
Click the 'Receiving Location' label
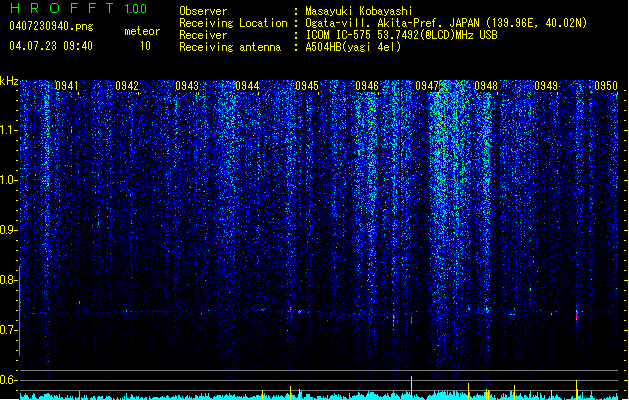pos(233,23)
